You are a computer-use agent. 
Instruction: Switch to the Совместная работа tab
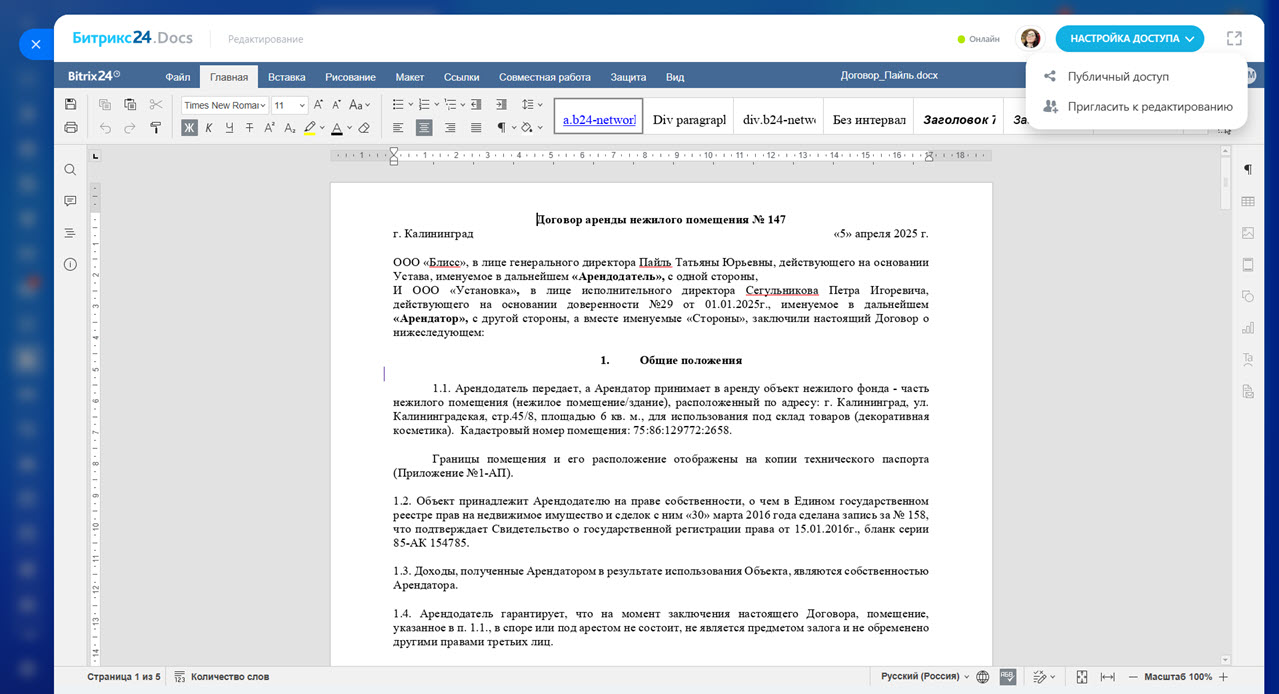pos(545,77)
